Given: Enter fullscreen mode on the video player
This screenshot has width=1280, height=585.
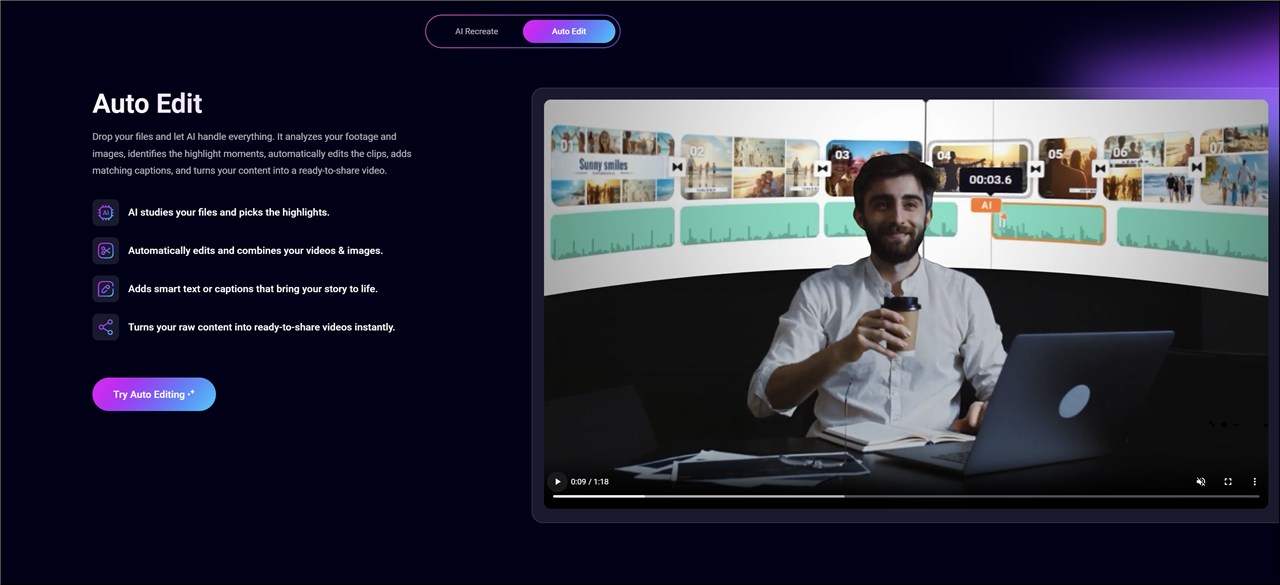Looking at the screenshot, I should coord(1228,482).
